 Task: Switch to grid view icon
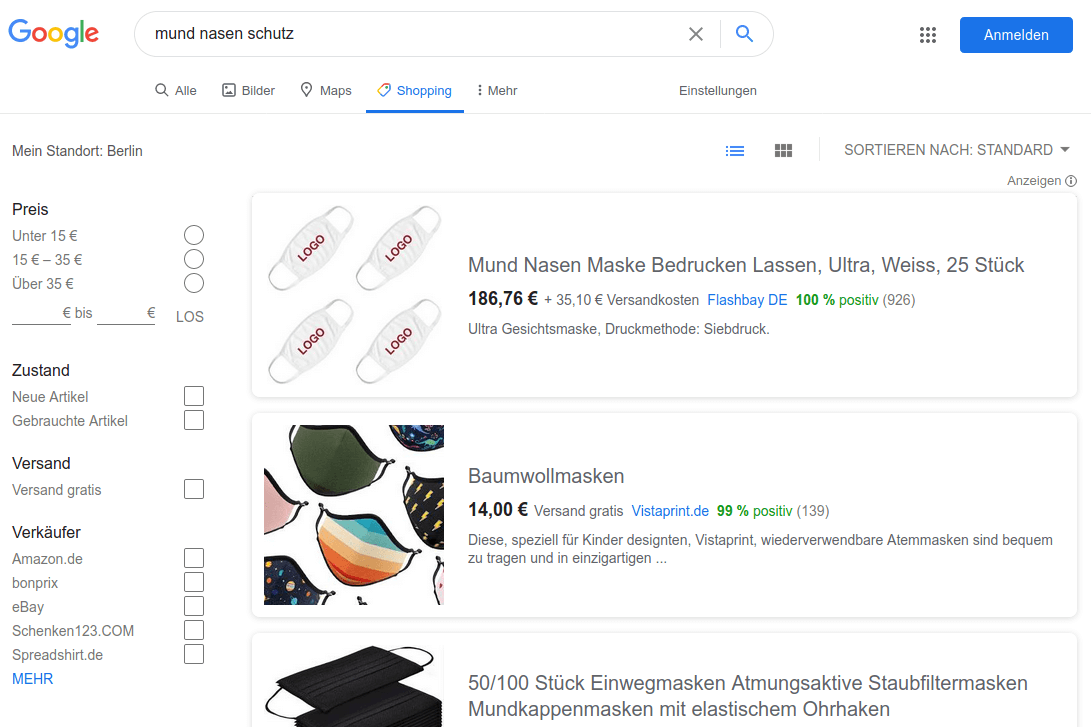(x=783, y=151)
